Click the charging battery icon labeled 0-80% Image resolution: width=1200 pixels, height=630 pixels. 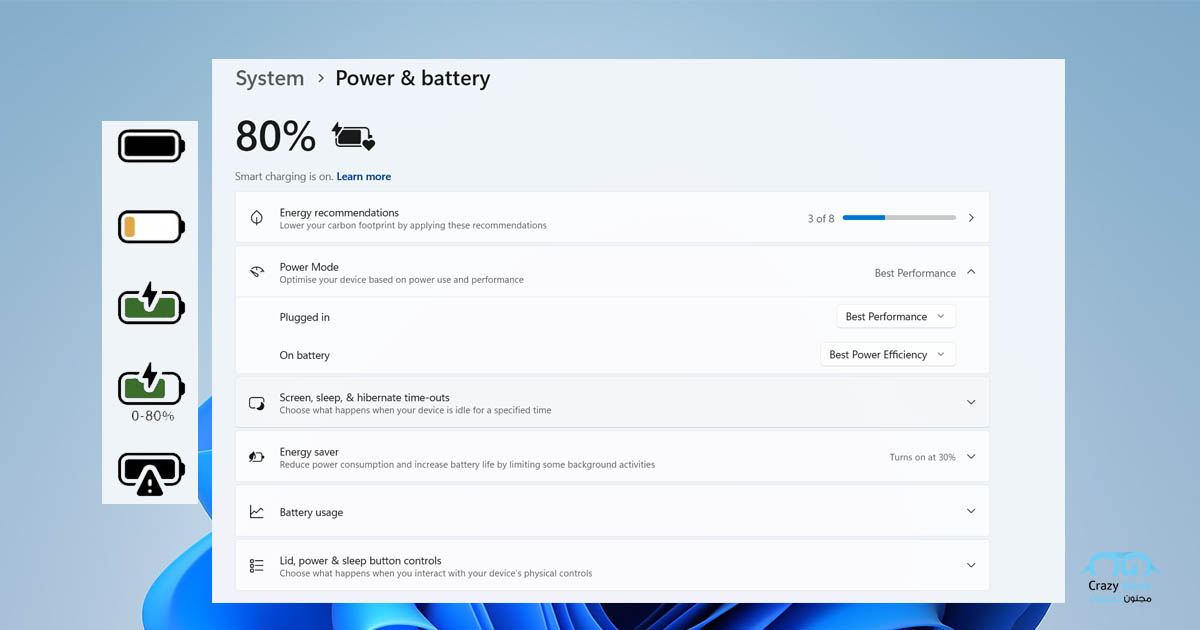click(x=151, y=383)
